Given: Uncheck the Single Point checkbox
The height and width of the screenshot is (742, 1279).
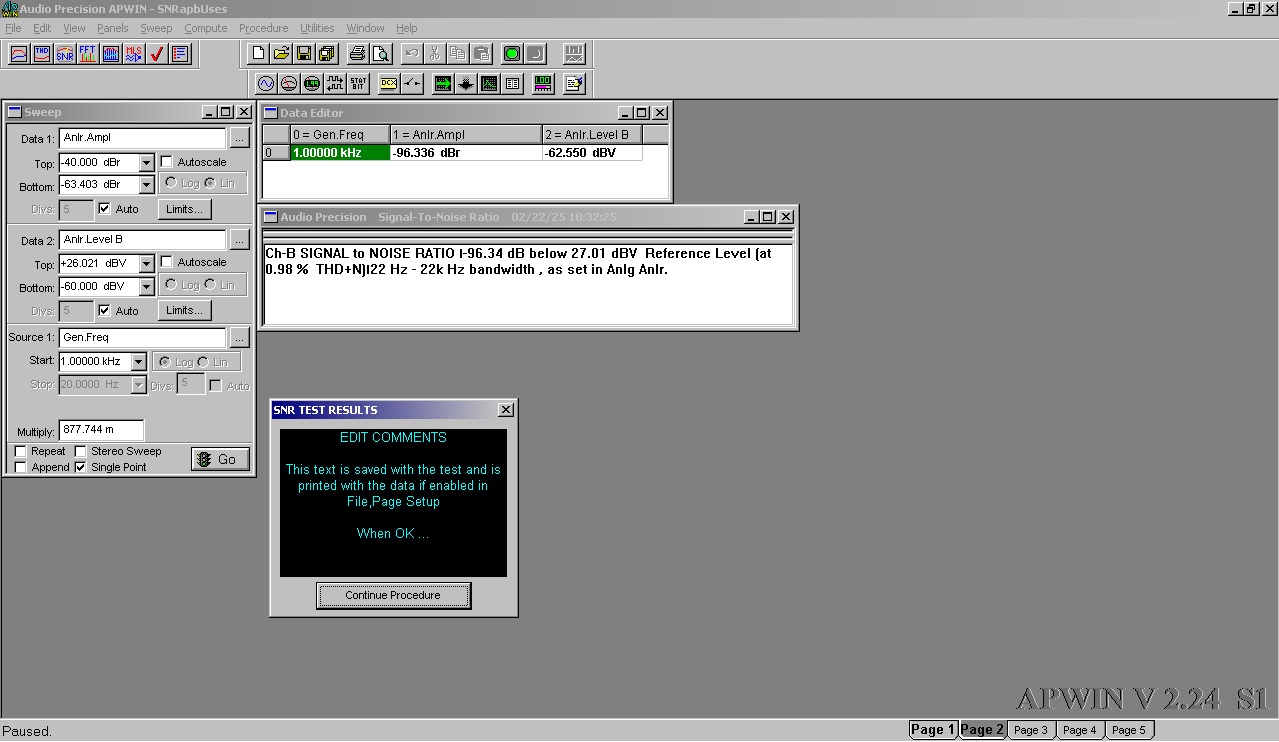Looking at the screenshot, I should click(81, 467).
